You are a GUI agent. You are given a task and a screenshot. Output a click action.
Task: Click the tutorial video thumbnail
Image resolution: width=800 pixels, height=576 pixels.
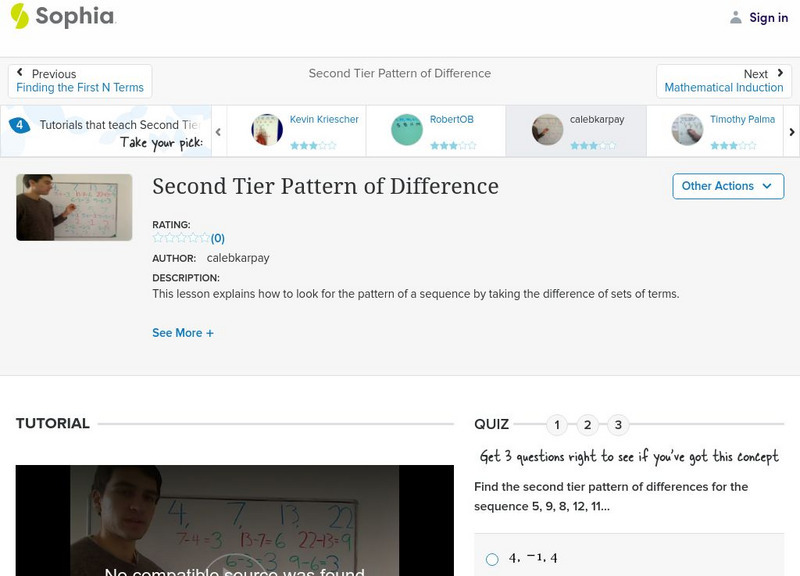coord(73,207)
